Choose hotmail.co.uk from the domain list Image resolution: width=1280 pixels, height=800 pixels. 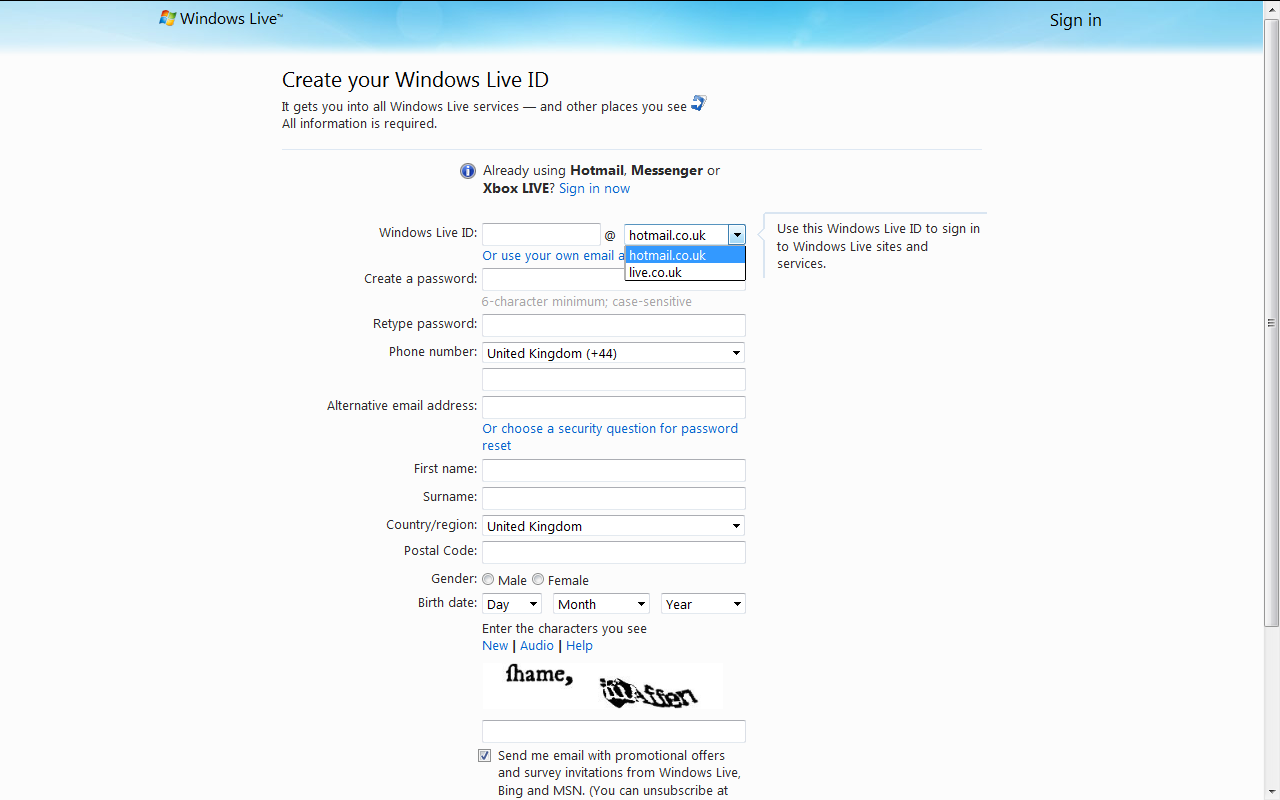click(x=685, y=255)
